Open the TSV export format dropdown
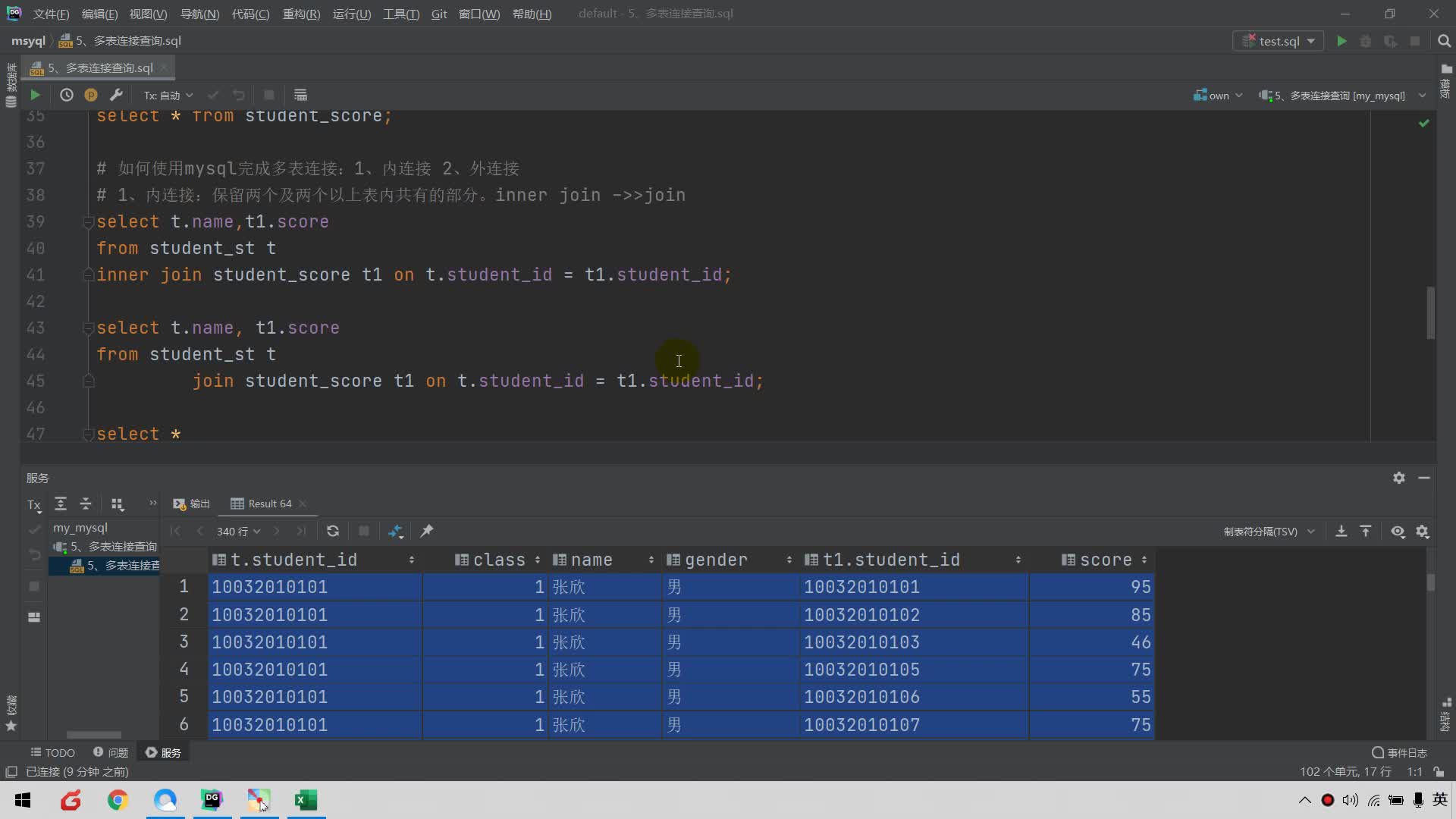Viewport: 1456px width, 819px height. click(1269, 532)
